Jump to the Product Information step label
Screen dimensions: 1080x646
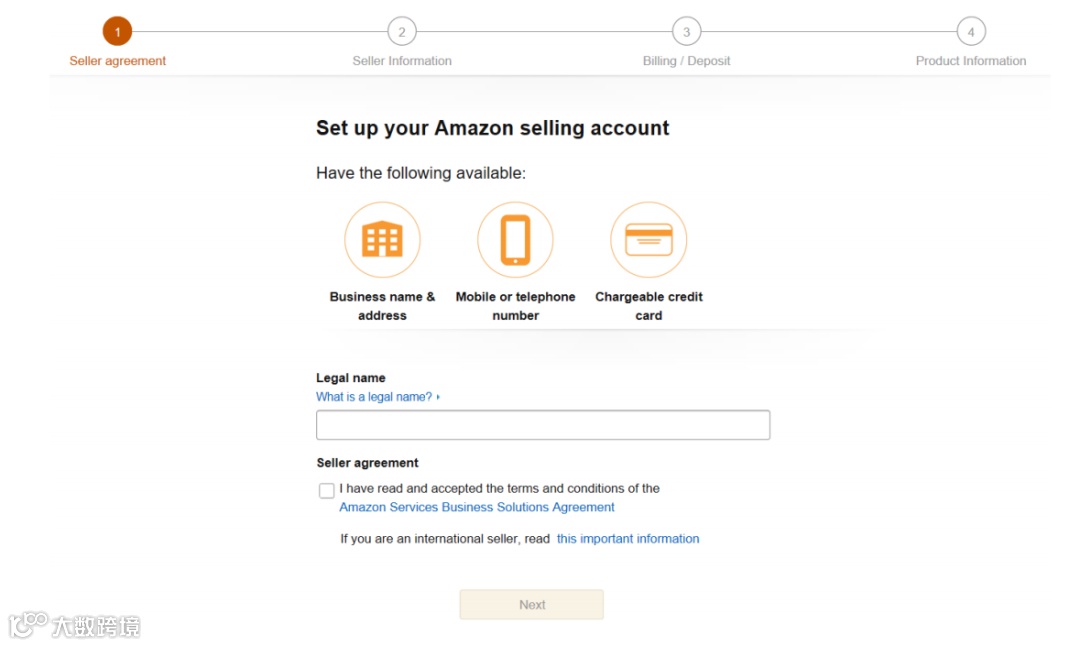point(971,61)
